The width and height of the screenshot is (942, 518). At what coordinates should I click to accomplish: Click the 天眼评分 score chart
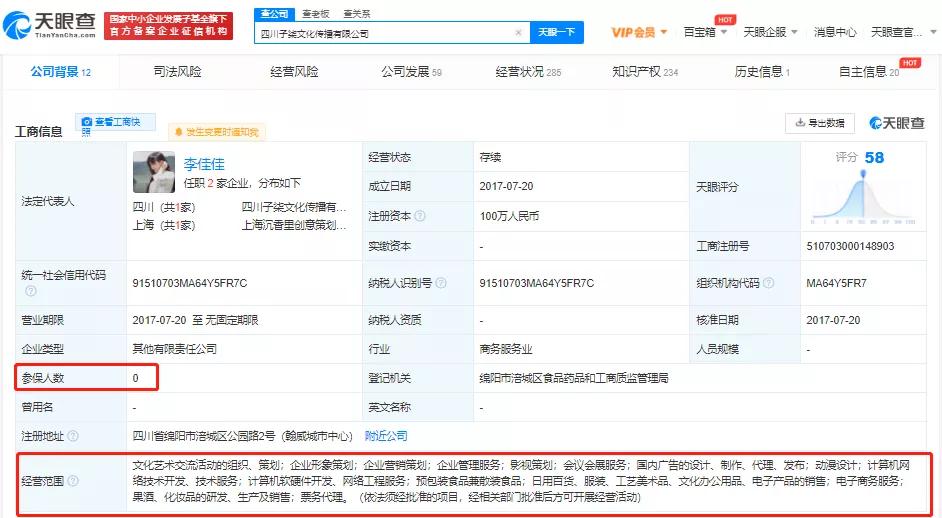[863, 198]
